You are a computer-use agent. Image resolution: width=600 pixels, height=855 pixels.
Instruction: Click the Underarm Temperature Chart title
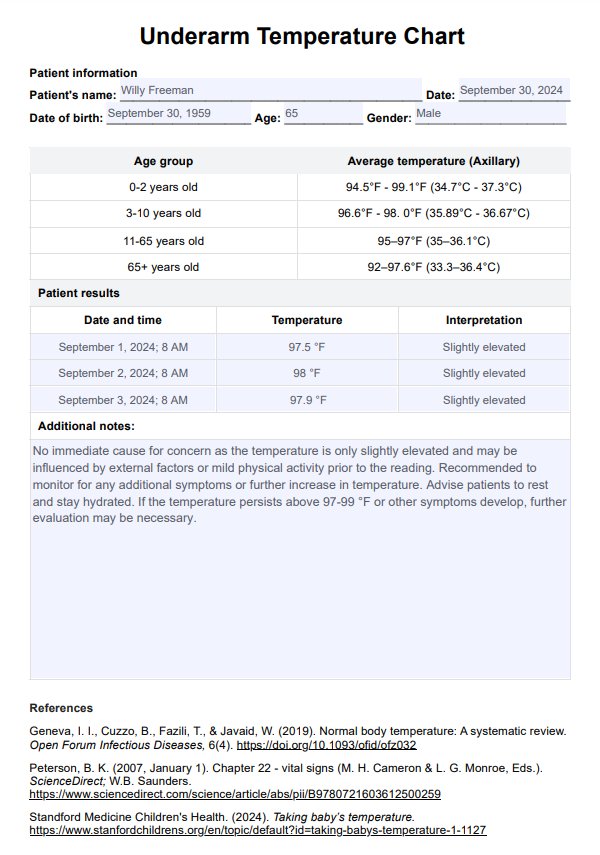tap(302, 37)
